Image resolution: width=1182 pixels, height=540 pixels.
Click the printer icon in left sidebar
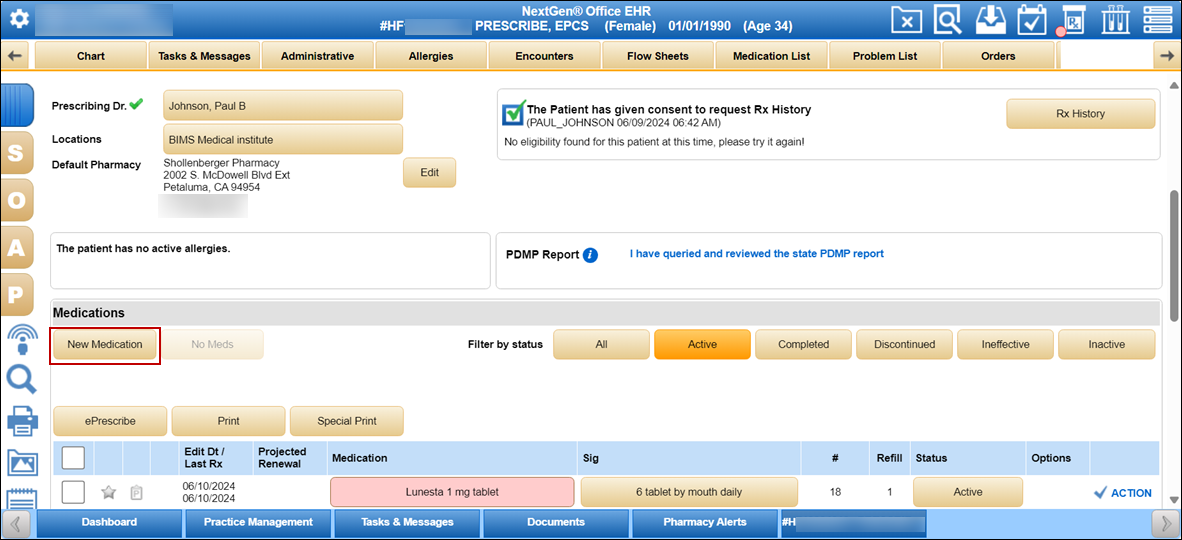(22, 423)
